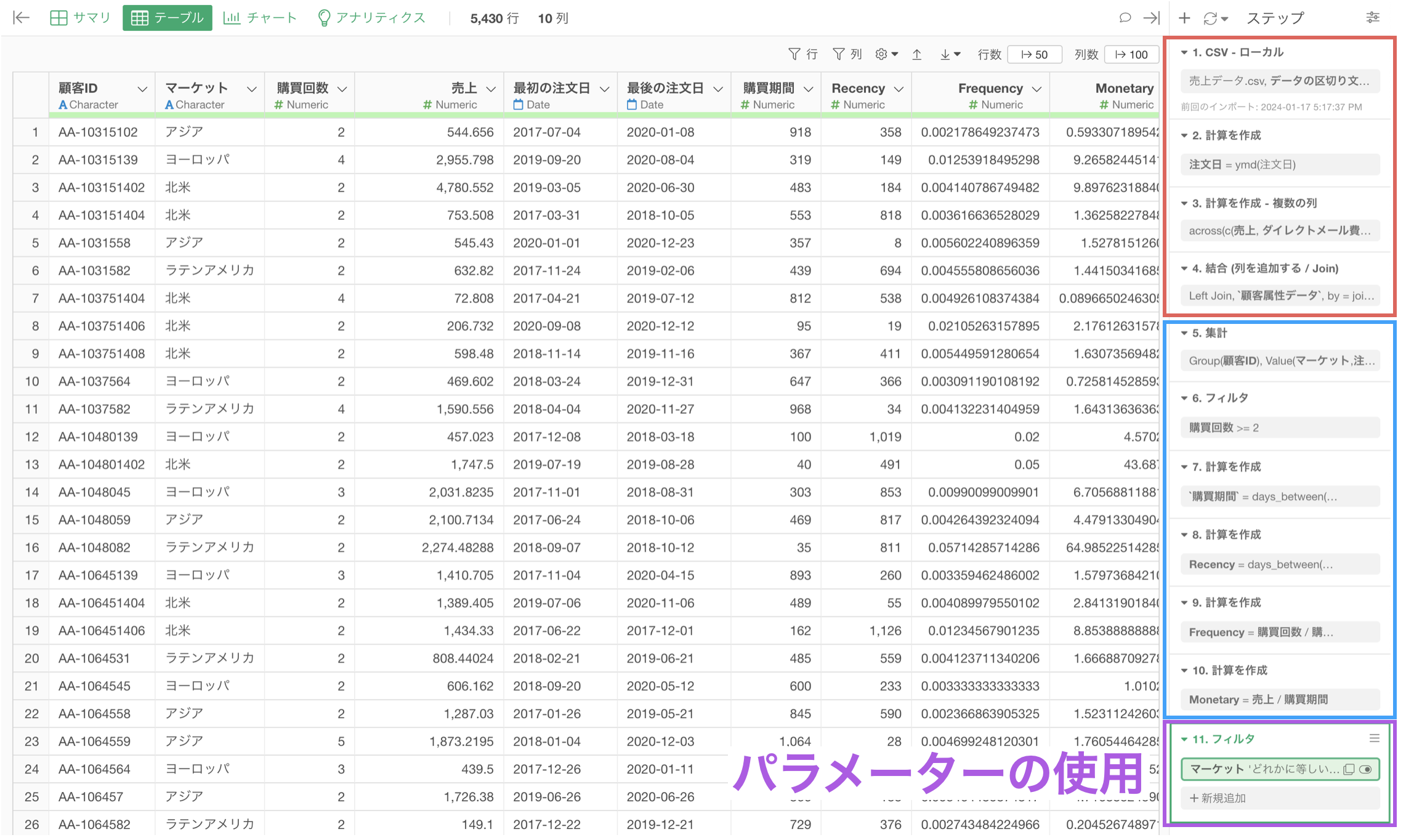The width and height of the screenshot is (1414, 840).
Task: Switch to the アナリティクス tab
Action: (x=371, y=18)
